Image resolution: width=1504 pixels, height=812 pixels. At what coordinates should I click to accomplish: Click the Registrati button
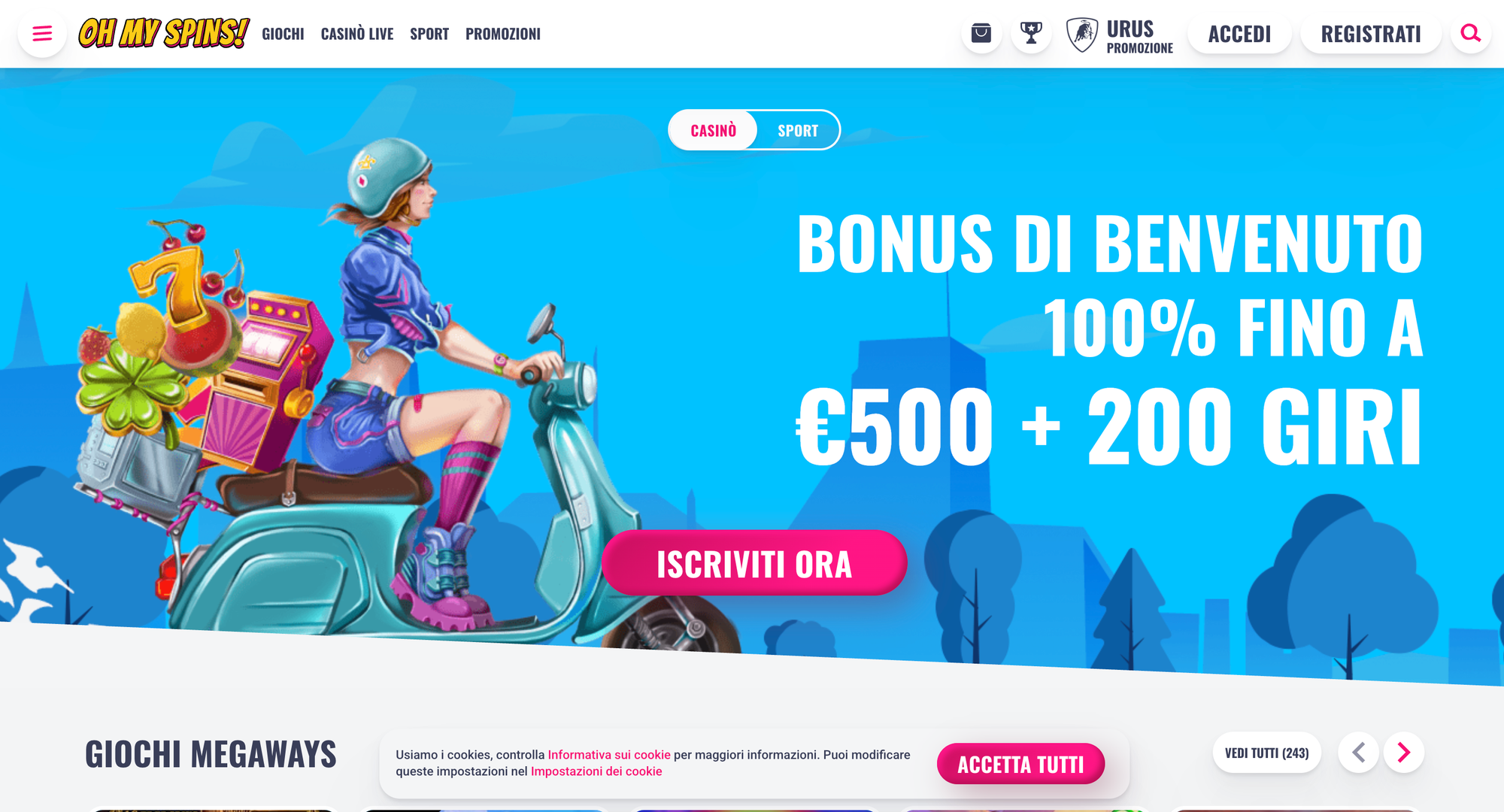tap(1371, 34)
